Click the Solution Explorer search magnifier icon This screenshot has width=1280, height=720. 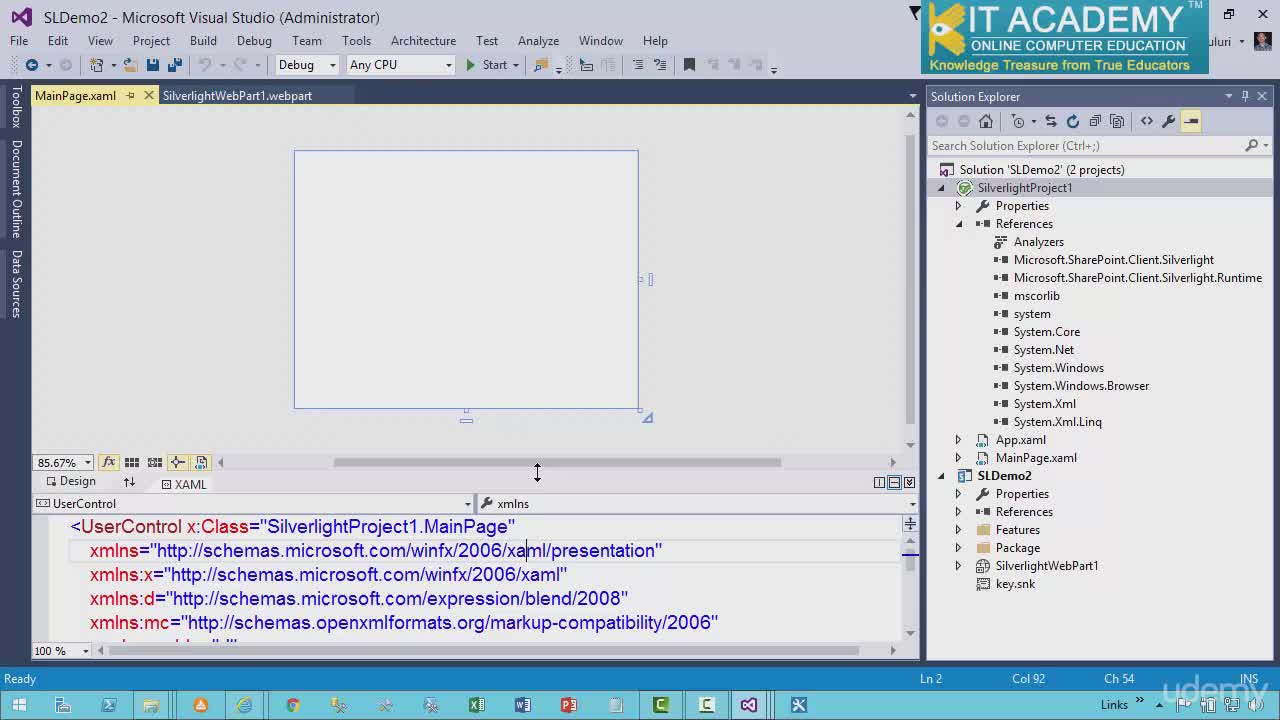pyautogui.click(x=1251, y=145)
